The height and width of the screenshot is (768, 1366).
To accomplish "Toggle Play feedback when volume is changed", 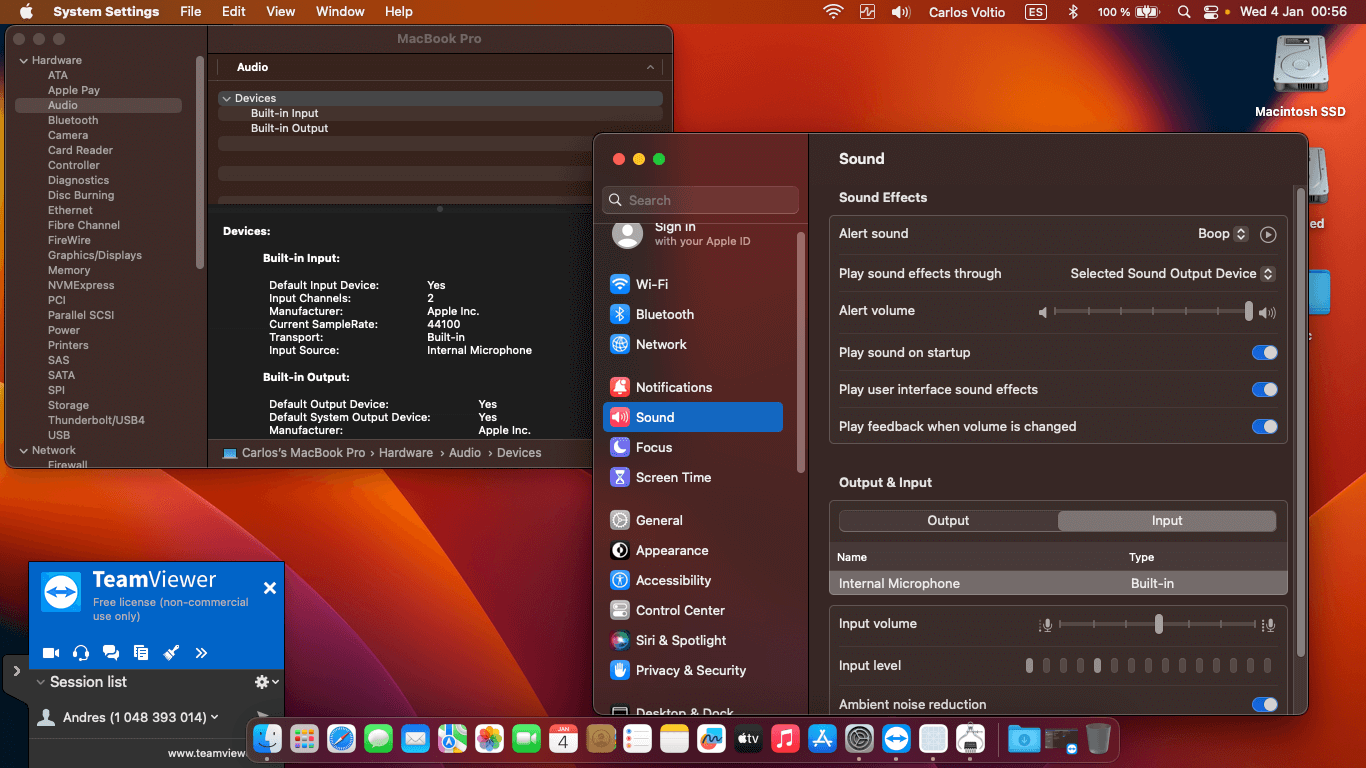I will pos(1264,426).
